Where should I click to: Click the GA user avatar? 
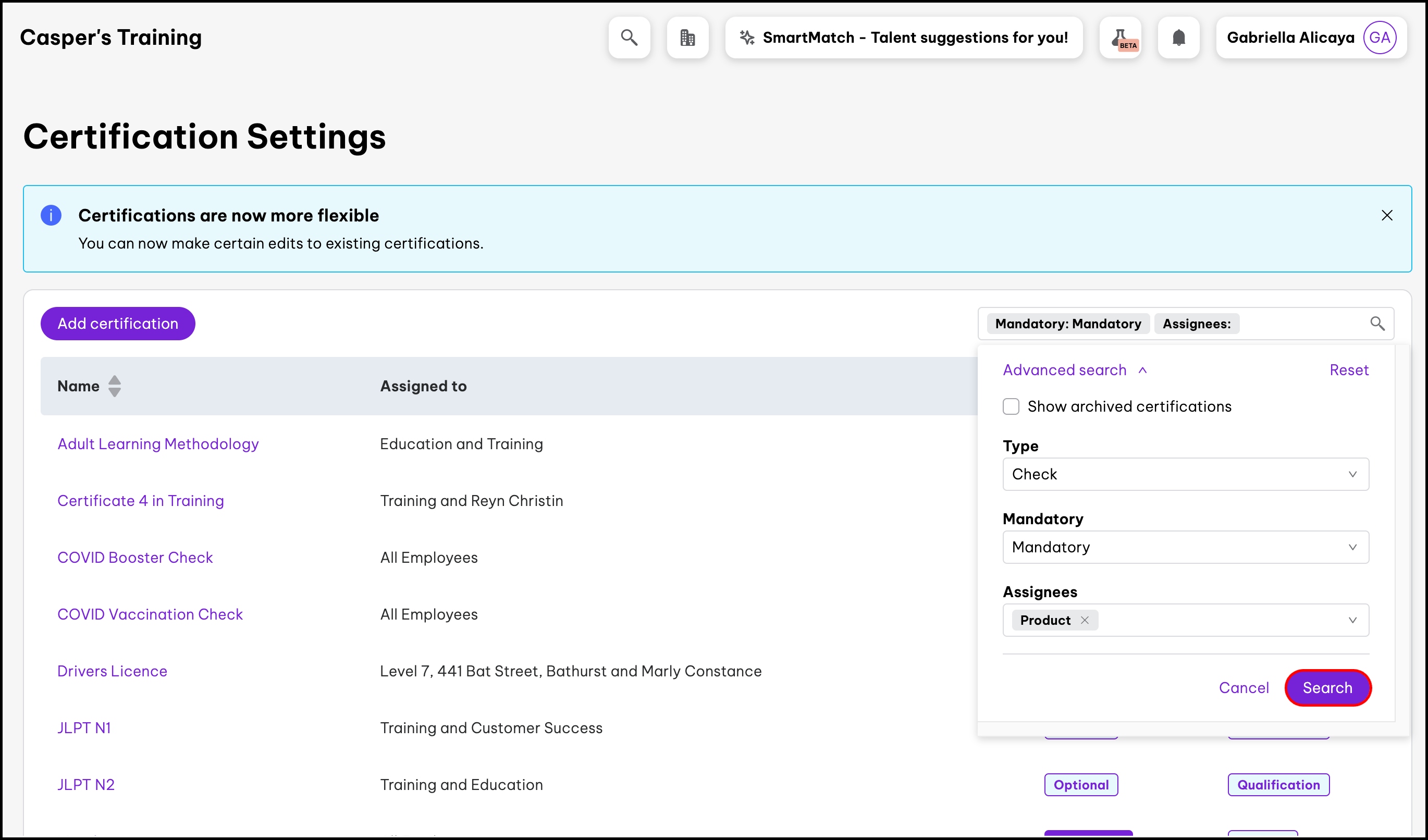pos(1379,38)
